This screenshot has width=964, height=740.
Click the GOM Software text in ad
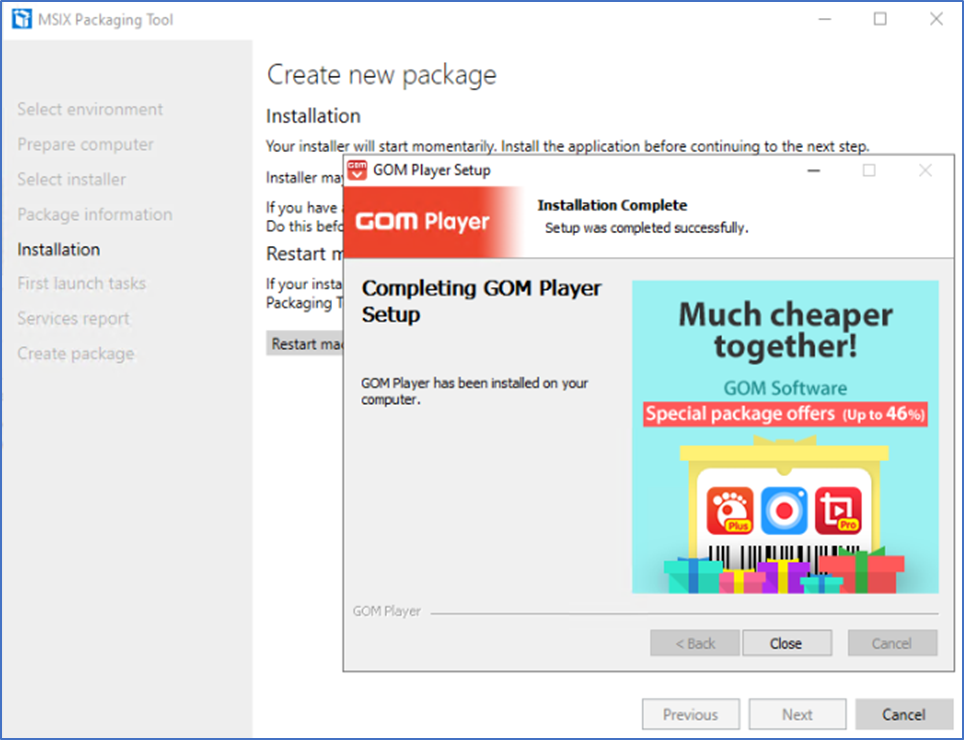point(785,388)
